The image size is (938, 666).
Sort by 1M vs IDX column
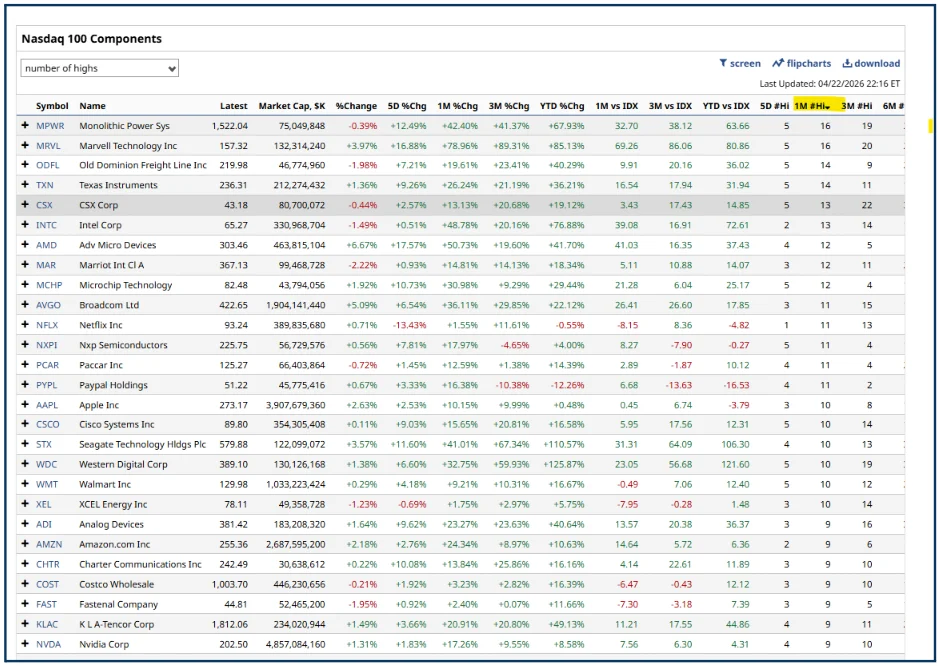click(617, 106)
